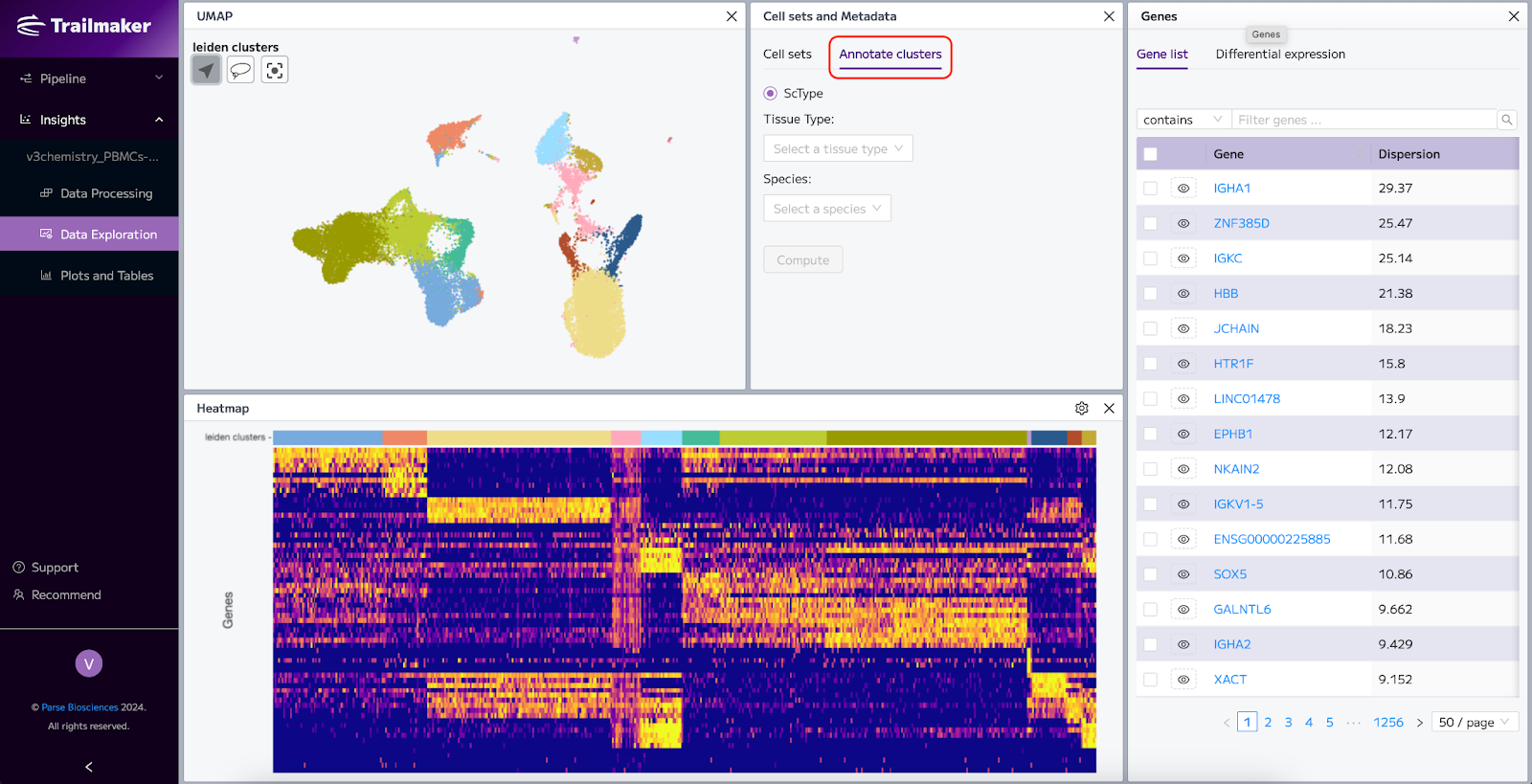Toggle eye icon for ZNF385D
The image size is (1532, 784).
coord(1183,223)
